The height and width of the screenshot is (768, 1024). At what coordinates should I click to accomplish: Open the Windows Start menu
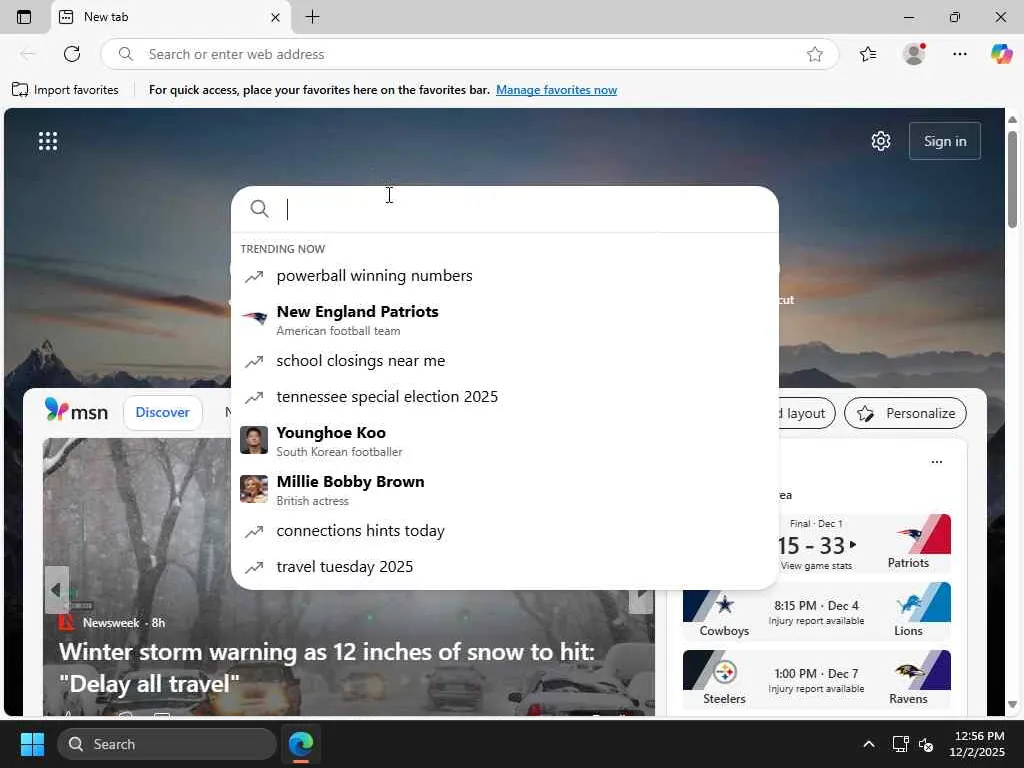(x=32, y=744)
